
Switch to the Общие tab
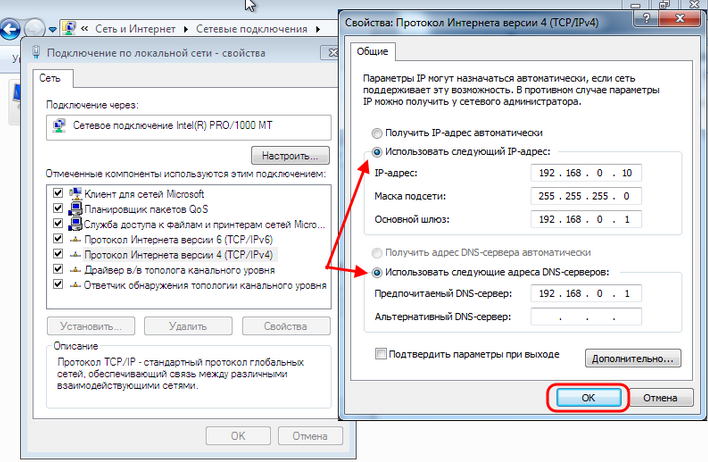372,52
